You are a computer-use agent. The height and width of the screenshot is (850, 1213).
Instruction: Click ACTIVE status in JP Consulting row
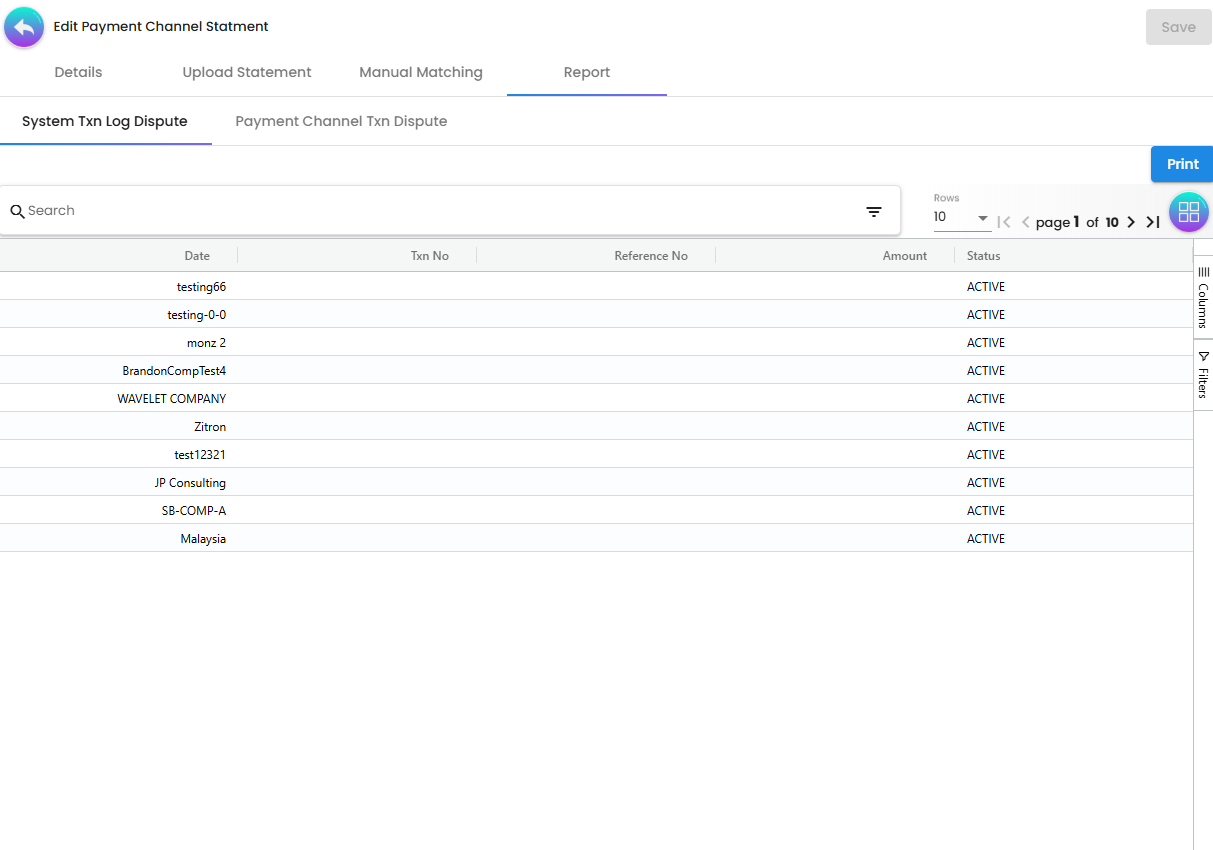[986, 483]
